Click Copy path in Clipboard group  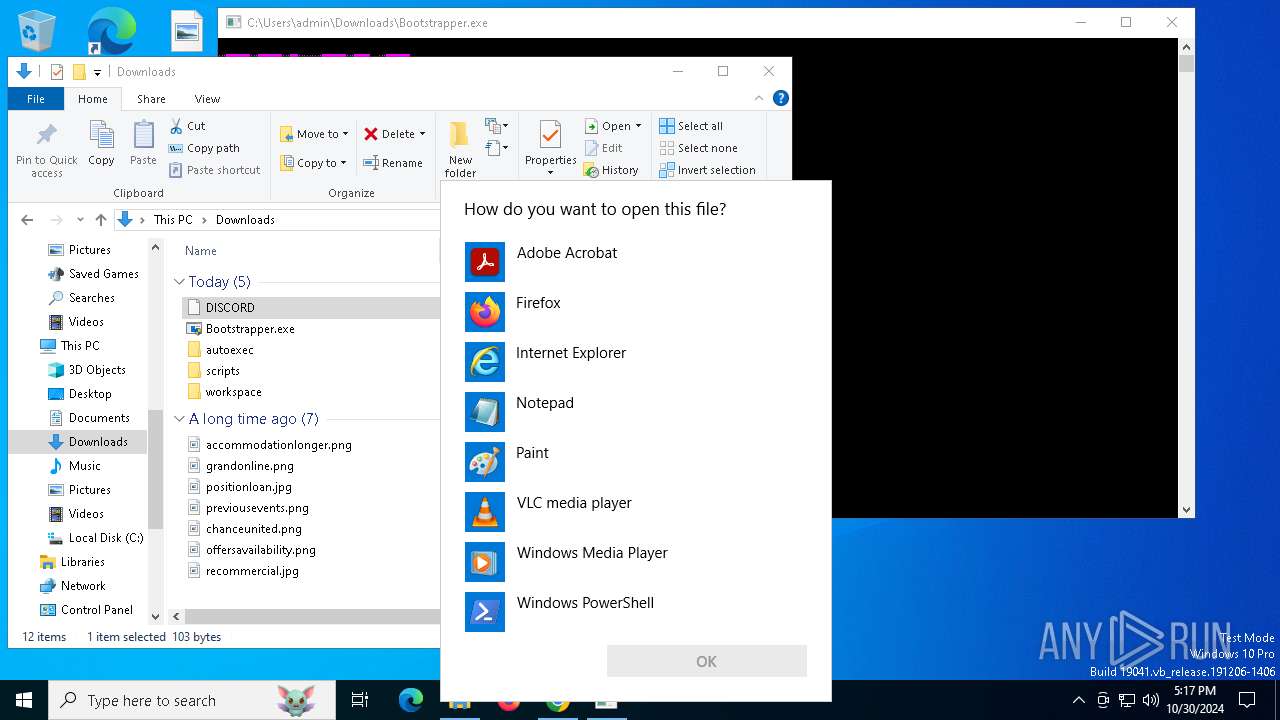(204, 148)
